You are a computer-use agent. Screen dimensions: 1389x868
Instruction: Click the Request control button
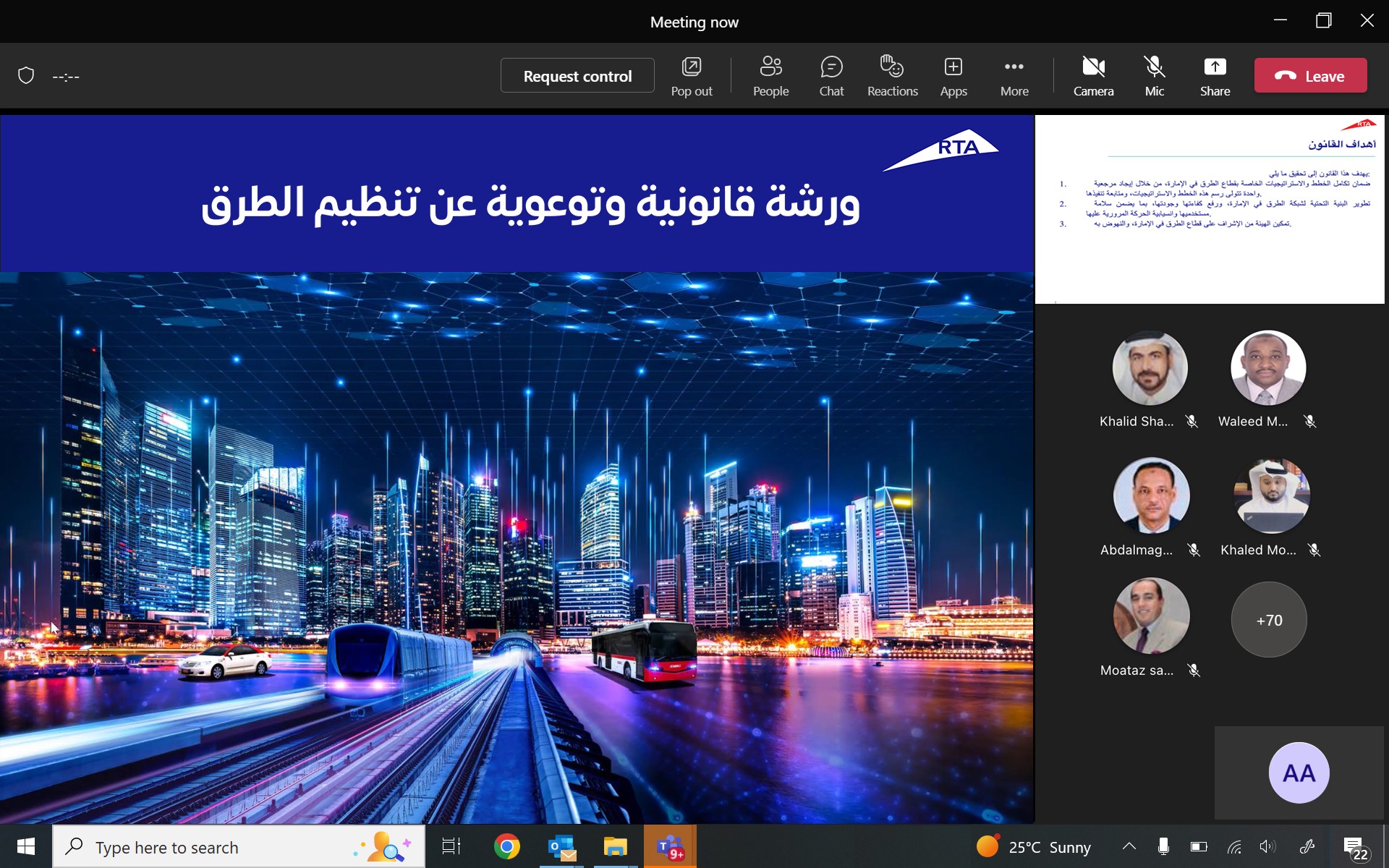click(x=577, y=76)
